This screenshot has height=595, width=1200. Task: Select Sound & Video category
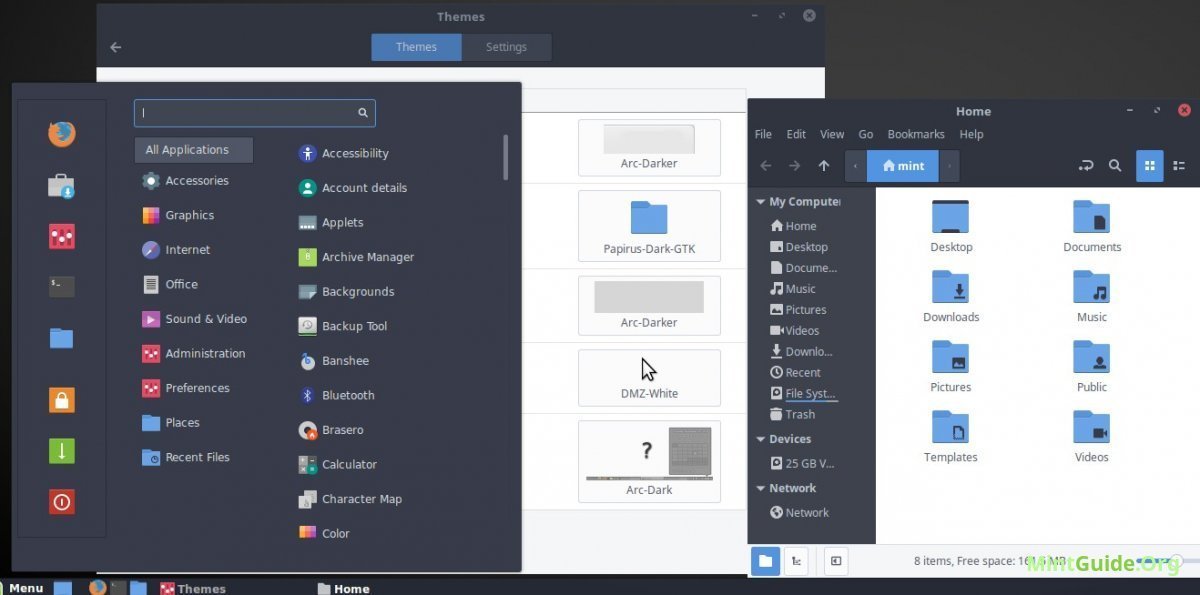194,319
